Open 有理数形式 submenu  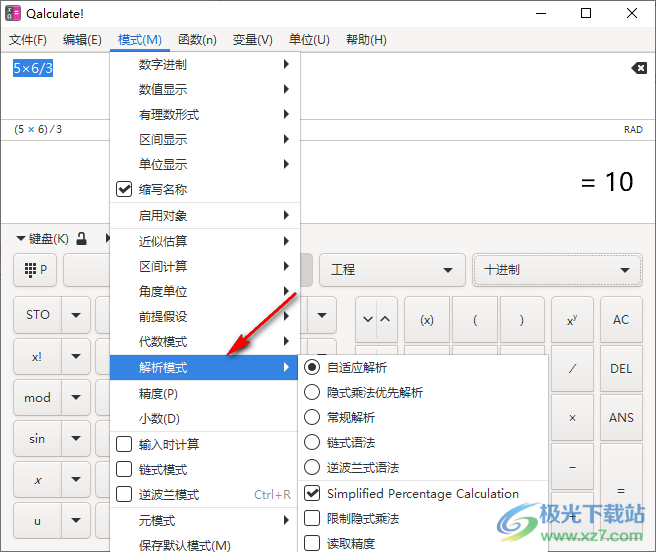click(x=205, y=114)
